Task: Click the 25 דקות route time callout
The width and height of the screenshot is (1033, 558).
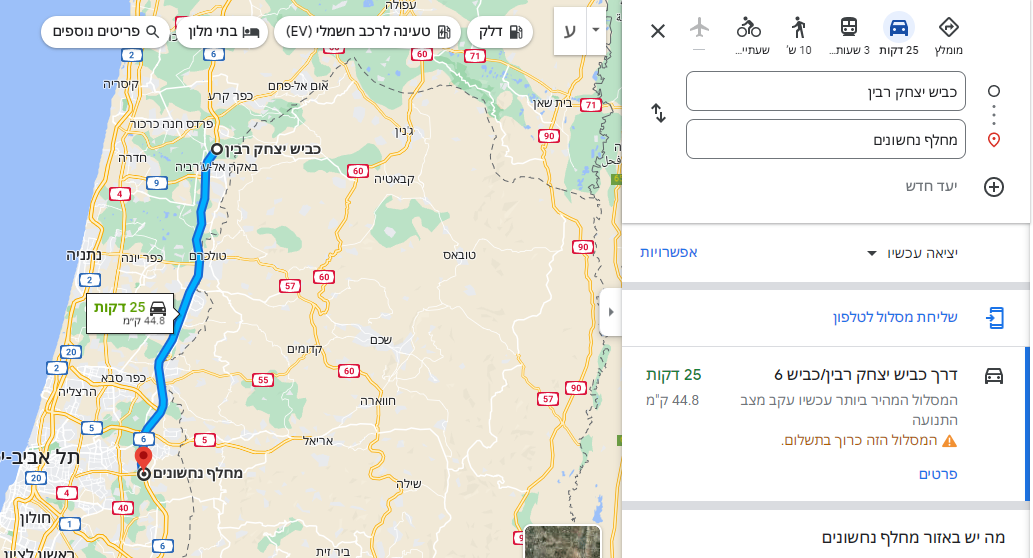Action: tap(130, 313)
